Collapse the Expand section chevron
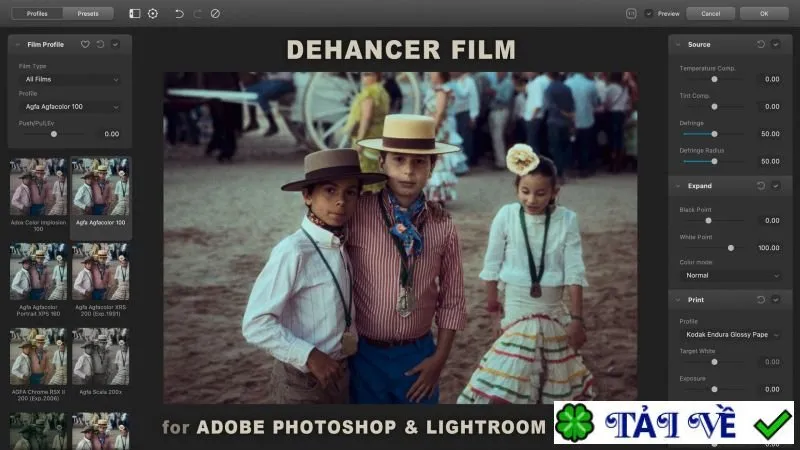 coord(678,186)
